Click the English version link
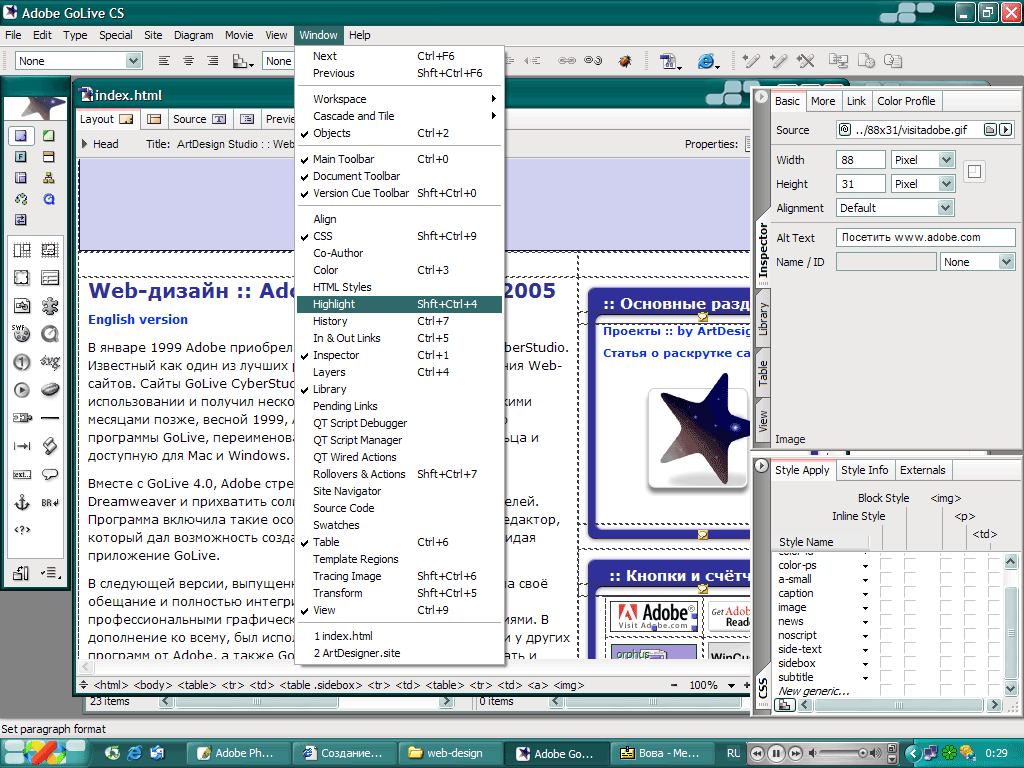The image size is (1024, 768). pyautogui.click(x=138, y=319)
